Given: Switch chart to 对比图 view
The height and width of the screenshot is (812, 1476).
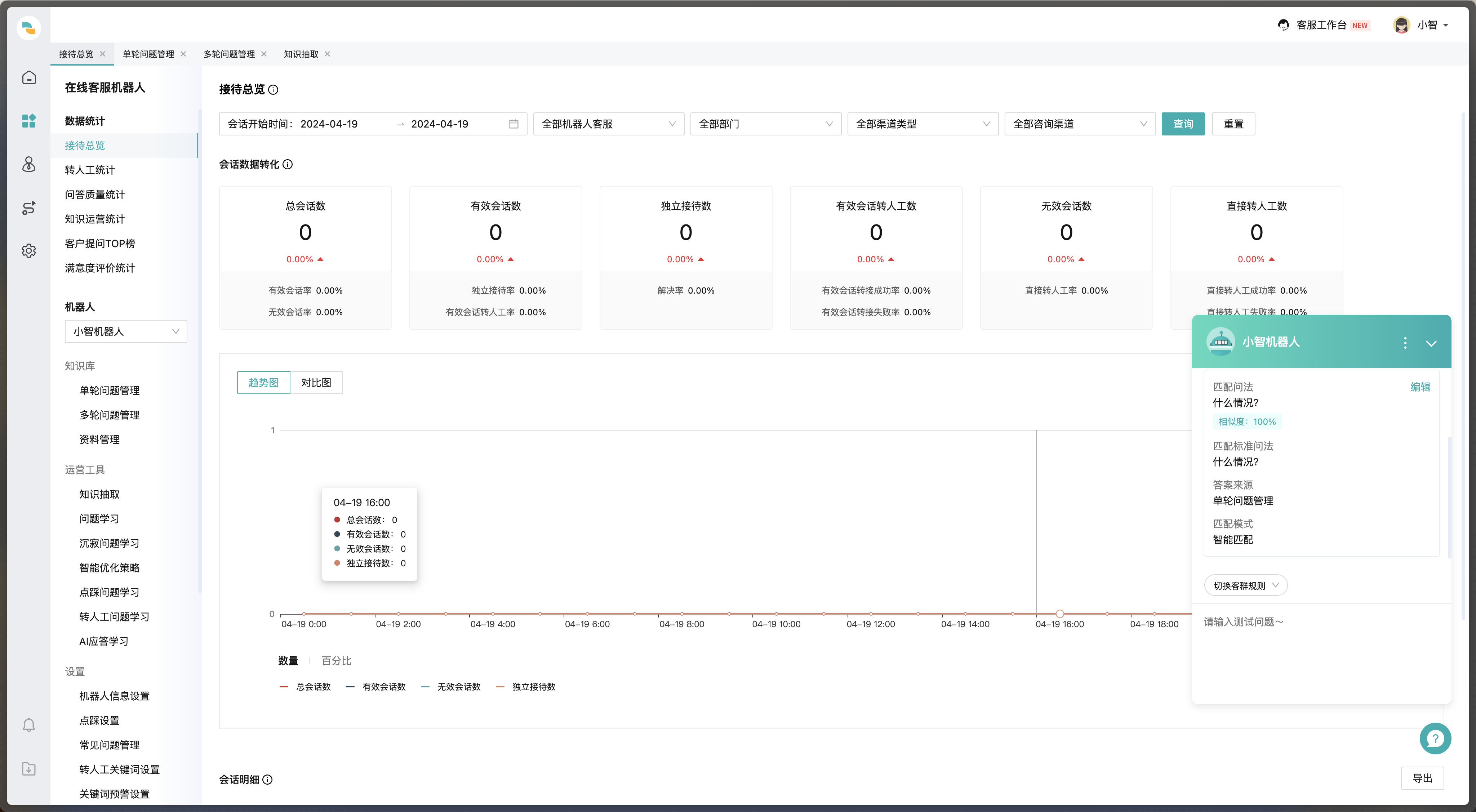Looking at the screenshot, I should pos(316,383).
